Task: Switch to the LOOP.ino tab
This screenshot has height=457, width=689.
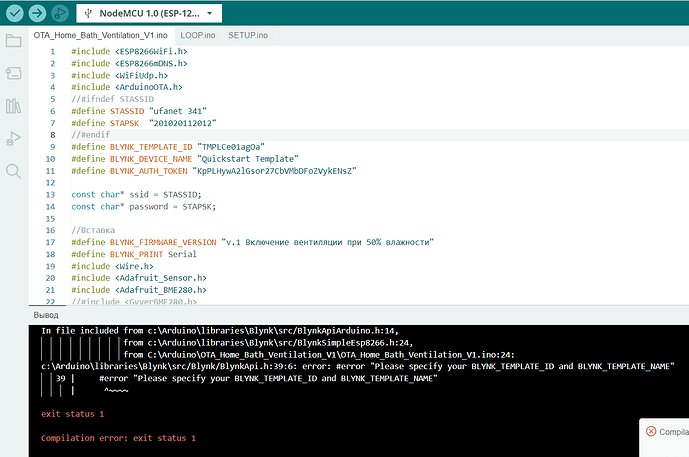Action: [198, 35]
